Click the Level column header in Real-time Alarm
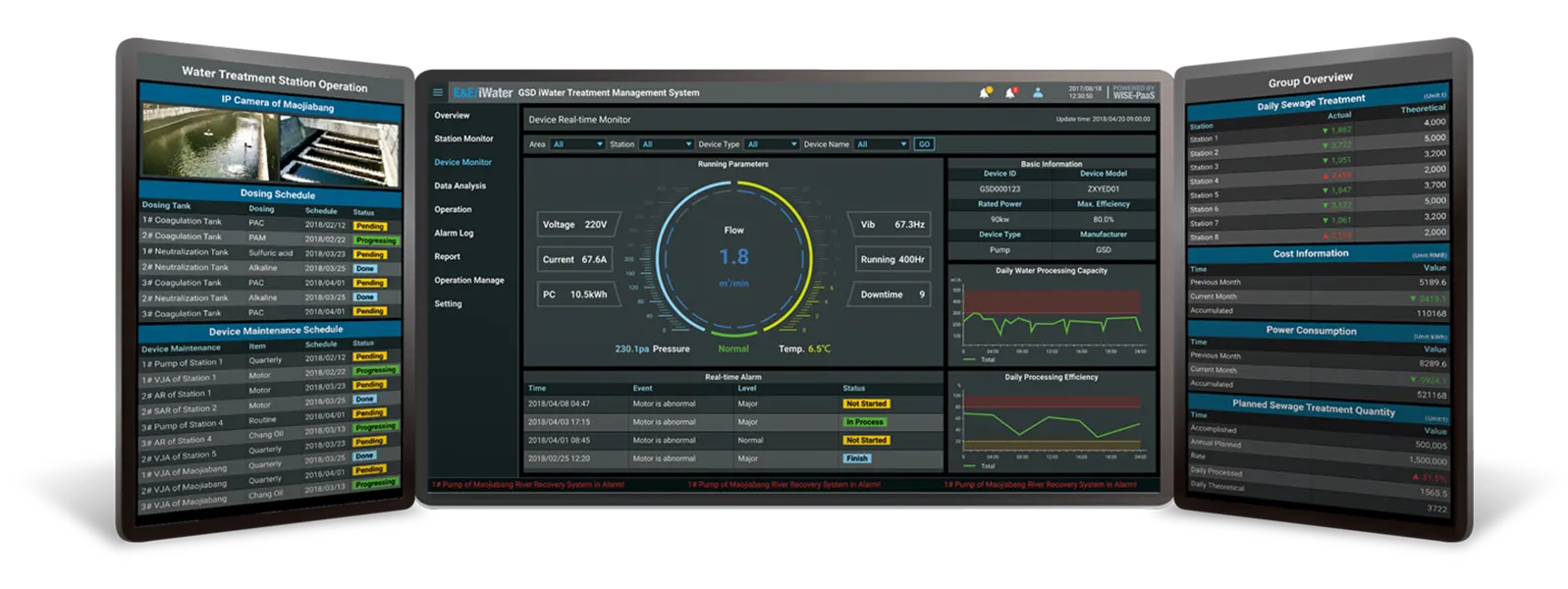This screenshot has height=589, width=1568. [747, 389]
